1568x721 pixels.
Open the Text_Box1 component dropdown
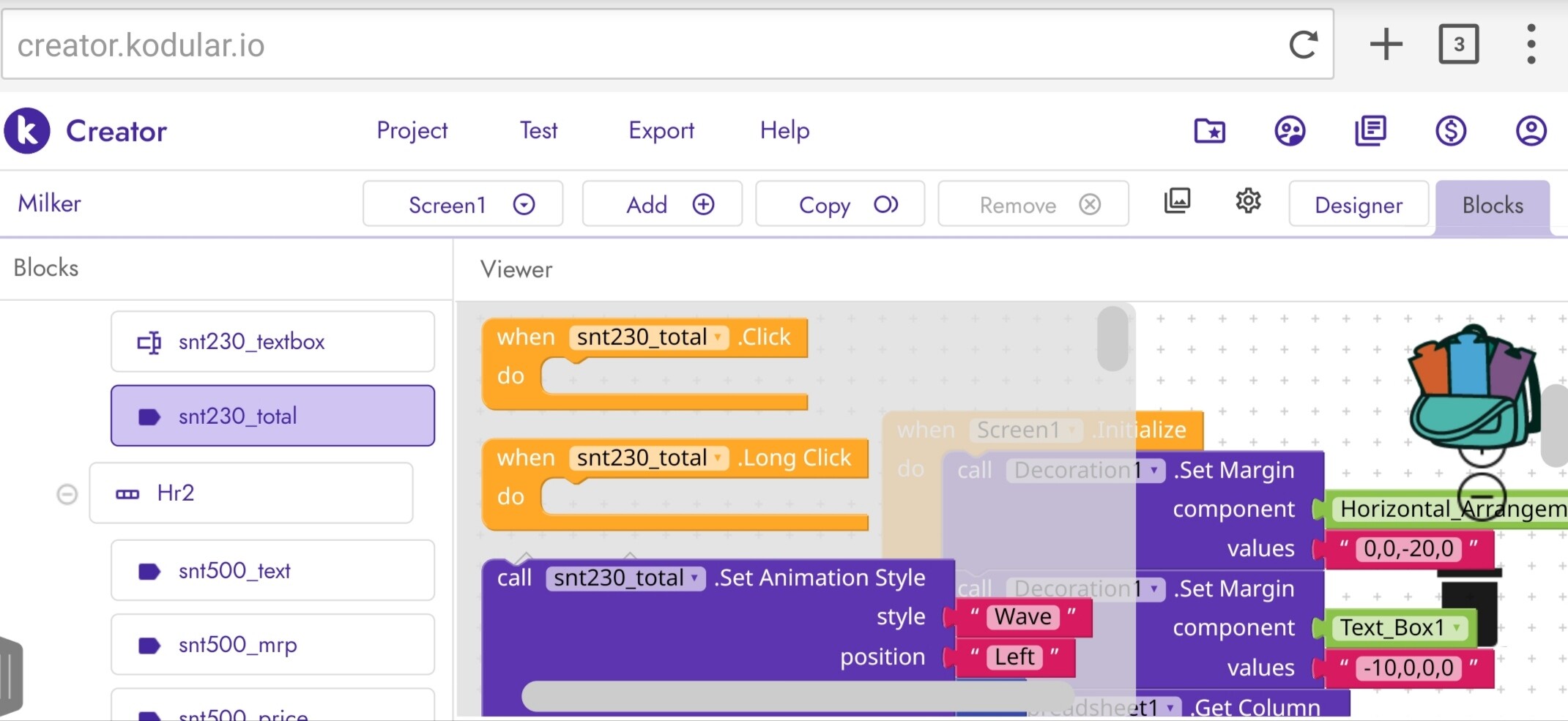(1400, 627)
